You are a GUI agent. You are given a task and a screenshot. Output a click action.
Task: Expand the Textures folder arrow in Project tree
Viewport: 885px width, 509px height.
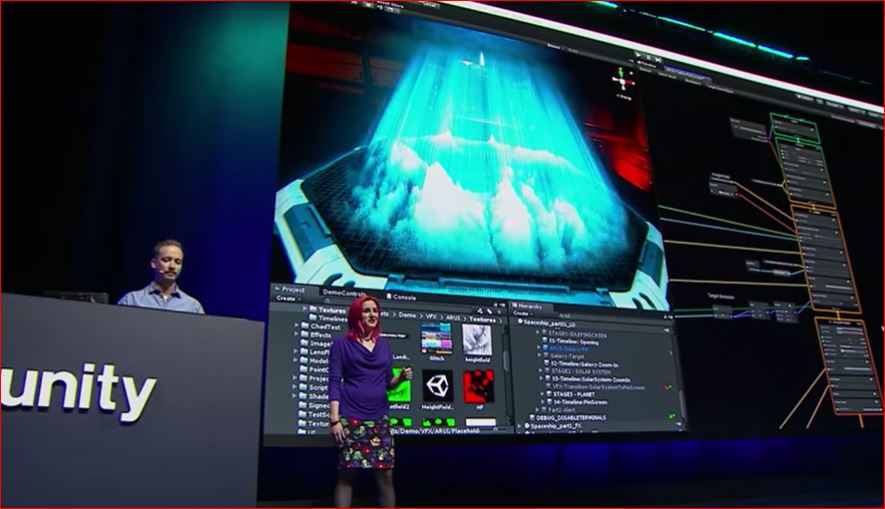tap(305, 309)
